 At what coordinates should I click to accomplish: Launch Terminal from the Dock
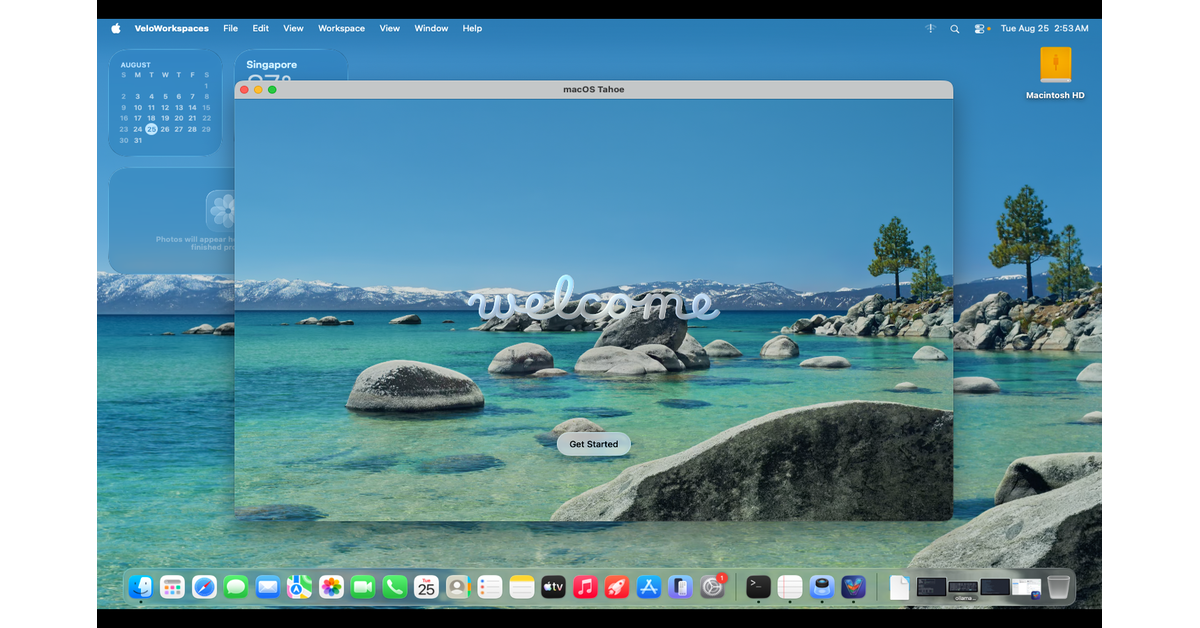758,587
